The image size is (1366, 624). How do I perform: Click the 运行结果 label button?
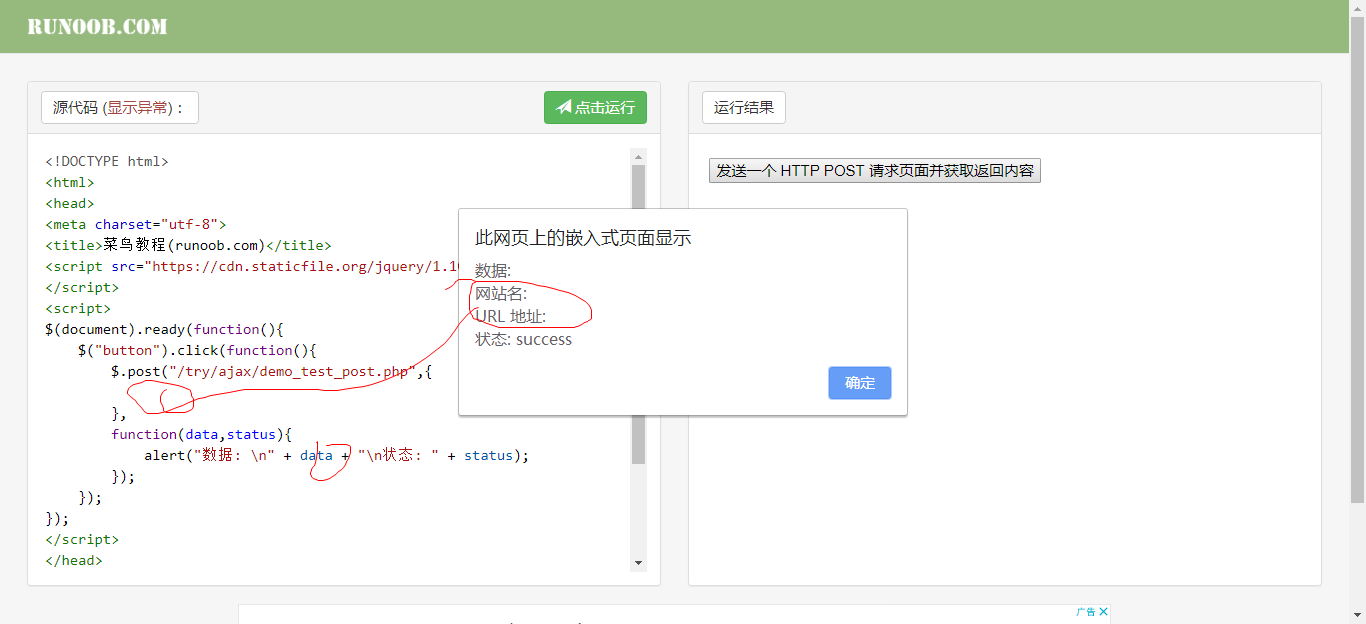coord(744,107)
